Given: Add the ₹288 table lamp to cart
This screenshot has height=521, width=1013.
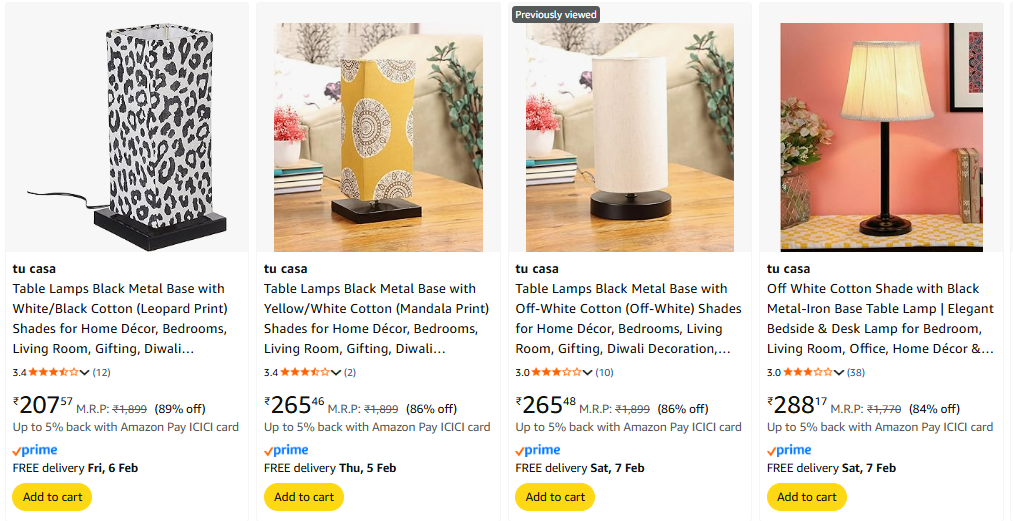Looking at the screenshot, I should pos(807,497).
